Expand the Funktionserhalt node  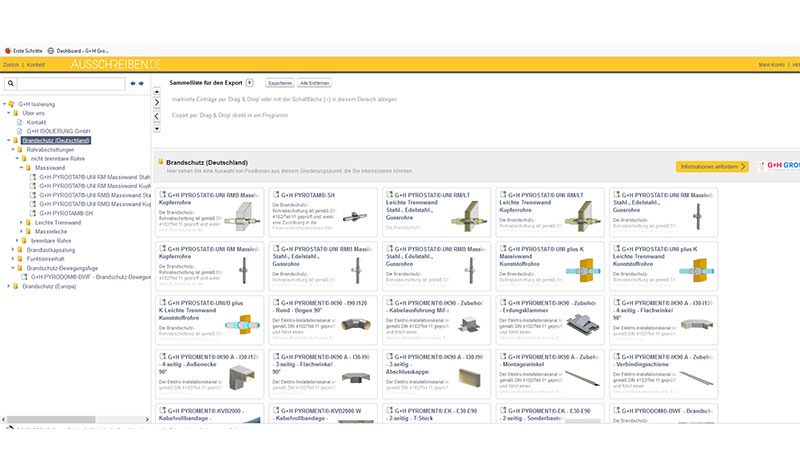point(13,259)
